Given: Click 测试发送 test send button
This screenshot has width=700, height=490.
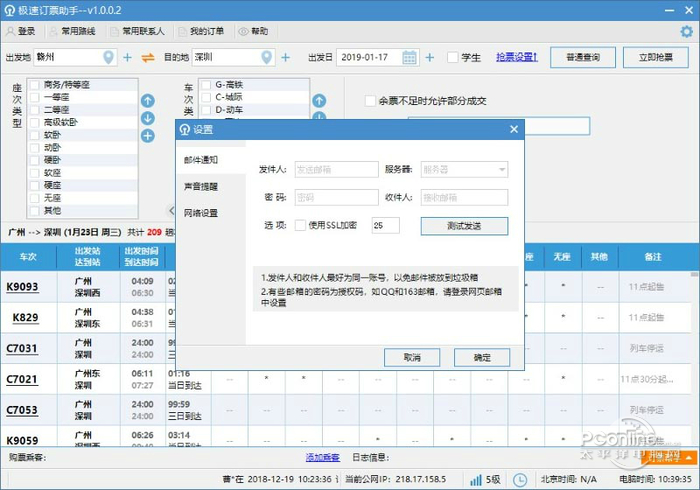Looking at the screenshot, I should click(464, 226).
